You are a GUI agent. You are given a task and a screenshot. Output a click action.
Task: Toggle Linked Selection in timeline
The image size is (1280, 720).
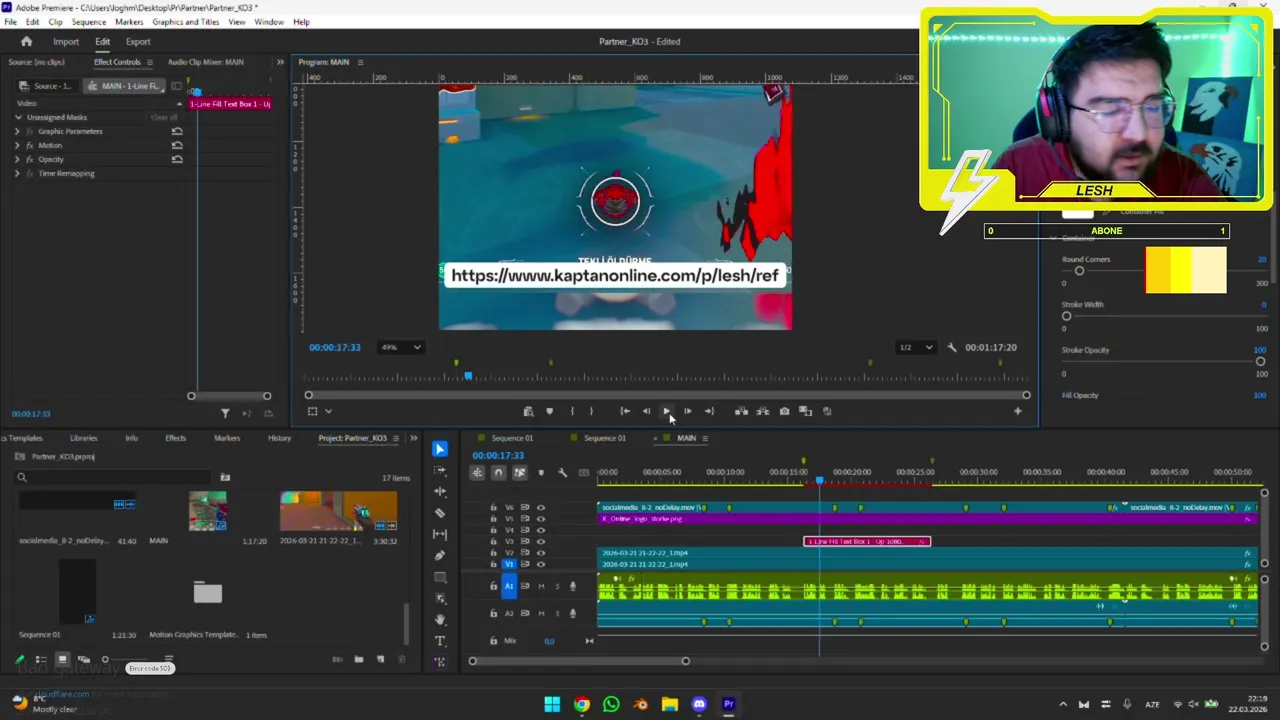519,473
